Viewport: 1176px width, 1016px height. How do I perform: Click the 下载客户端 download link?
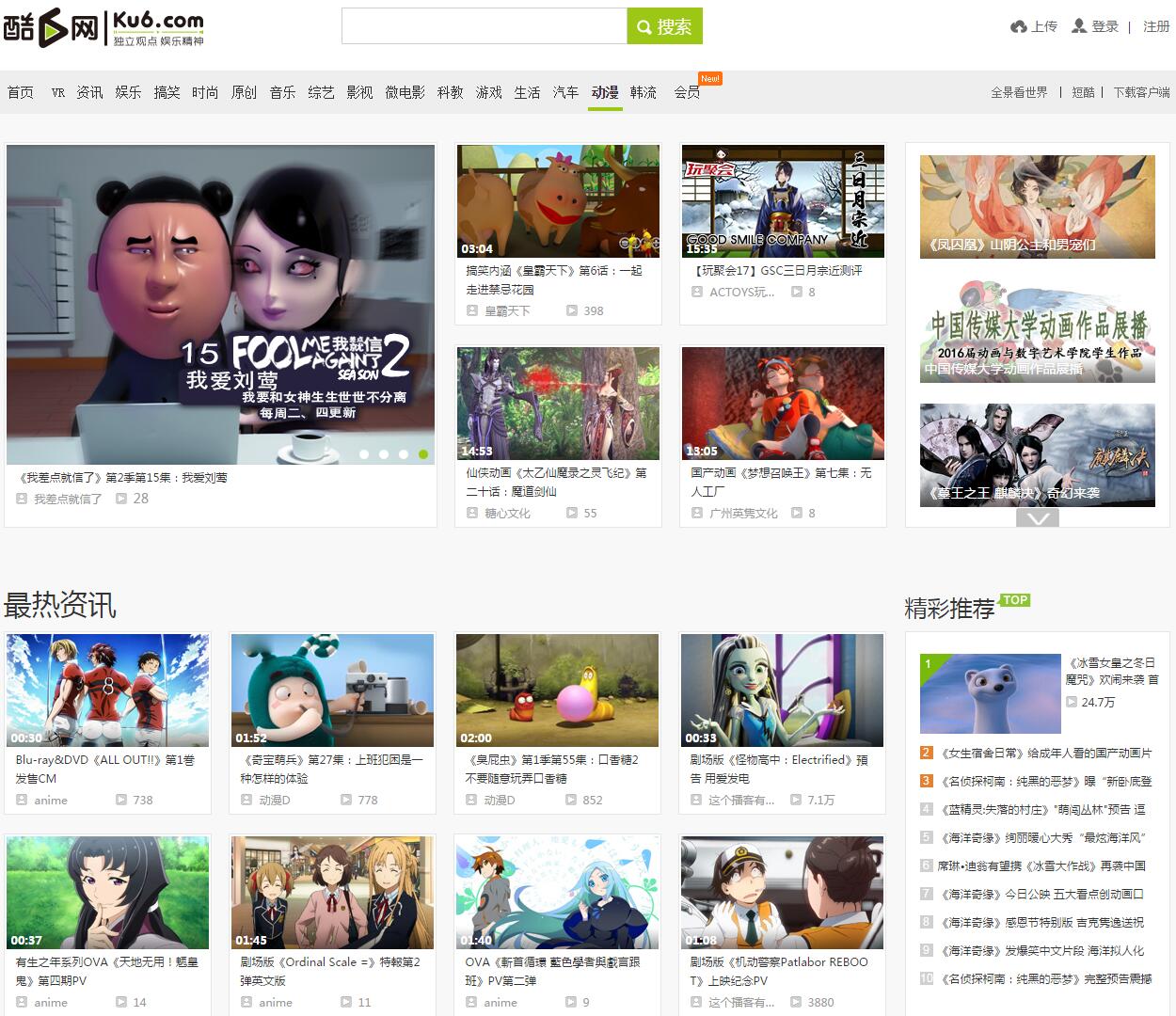(1141, 92)
